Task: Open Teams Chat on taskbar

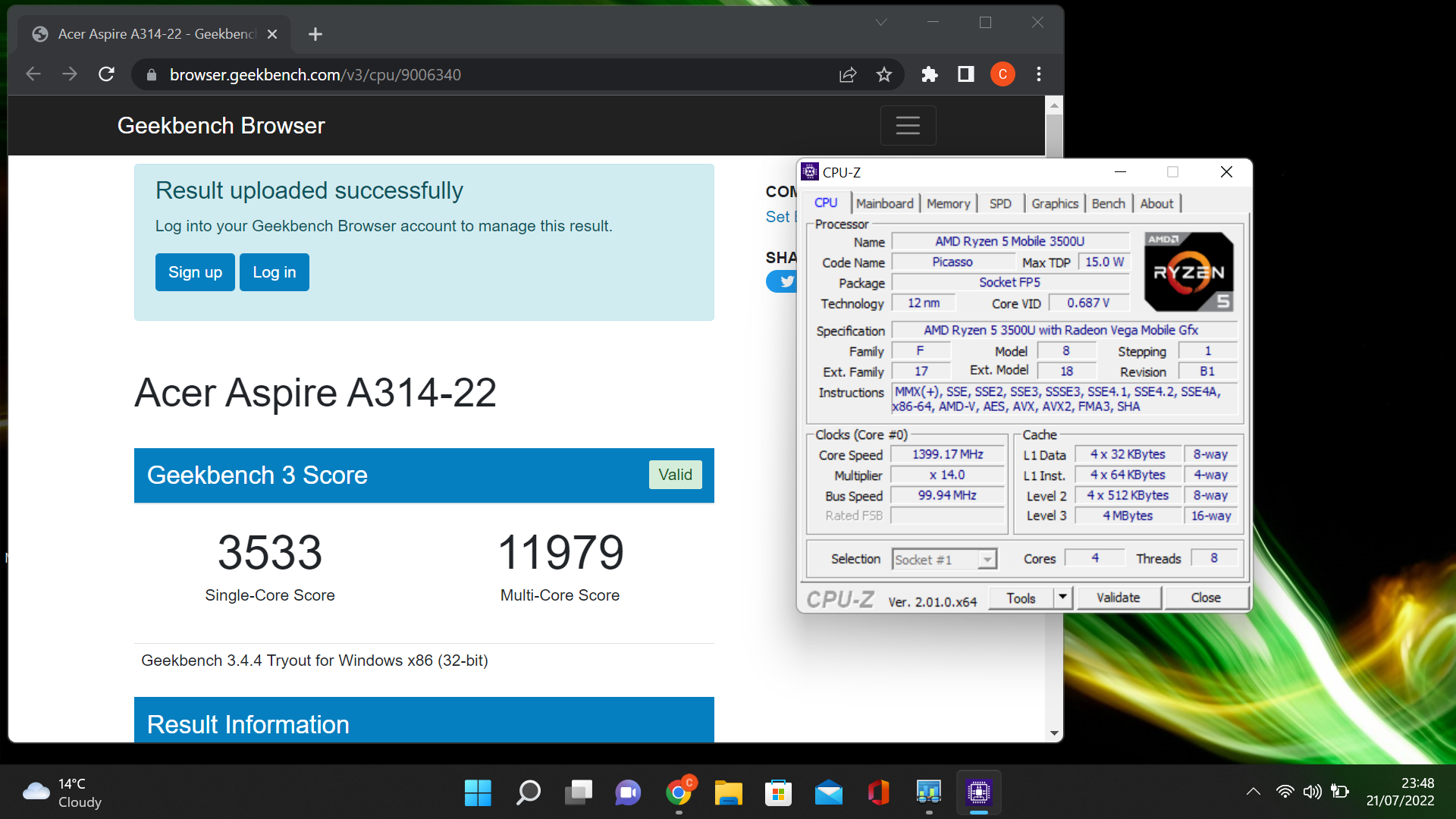Action: pyautogui.click(x=628, y=793)
